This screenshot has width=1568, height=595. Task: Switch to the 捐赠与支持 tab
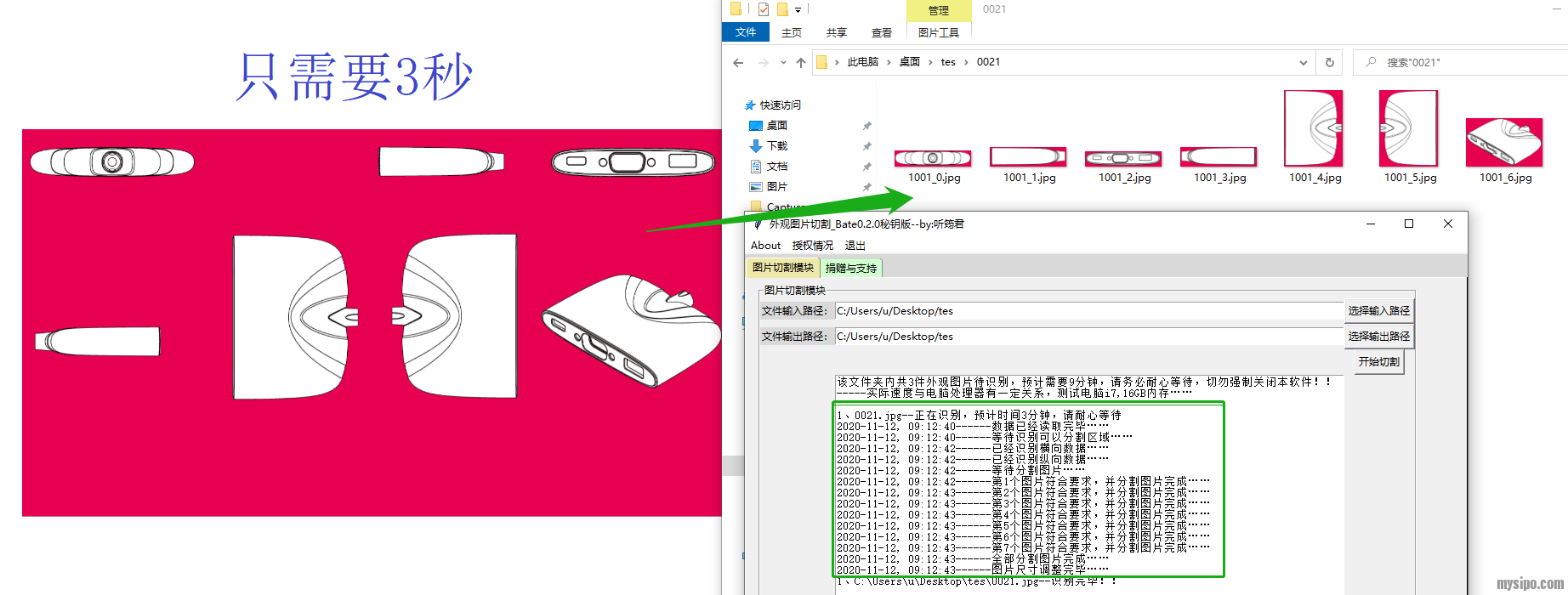tap(850, 268)
